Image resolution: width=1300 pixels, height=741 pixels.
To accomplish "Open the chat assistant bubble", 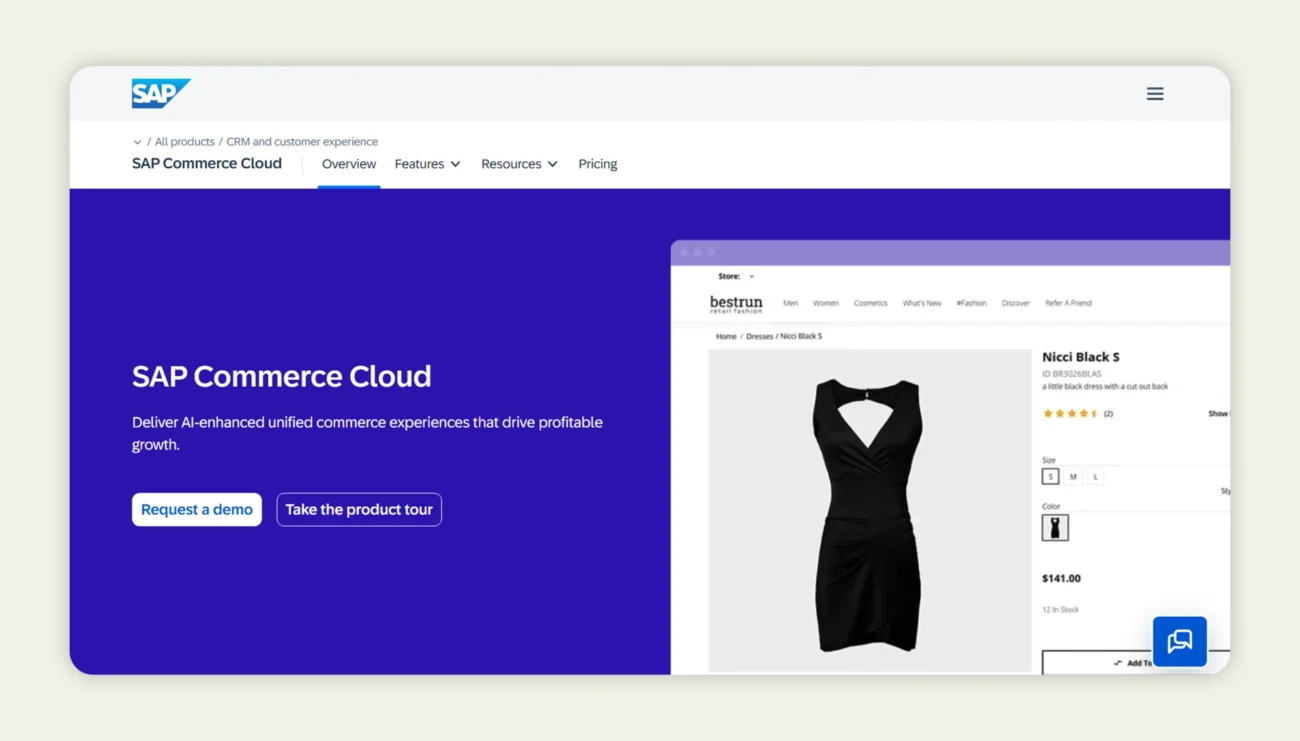I will pos(1180,641).
